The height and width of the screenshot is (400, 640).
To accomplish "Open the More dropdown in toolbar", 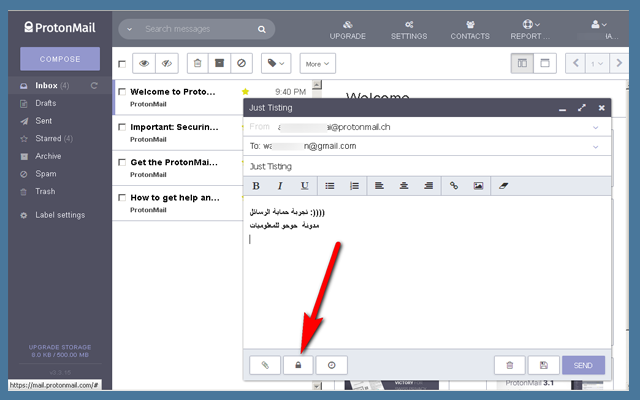I will (316, 64).
